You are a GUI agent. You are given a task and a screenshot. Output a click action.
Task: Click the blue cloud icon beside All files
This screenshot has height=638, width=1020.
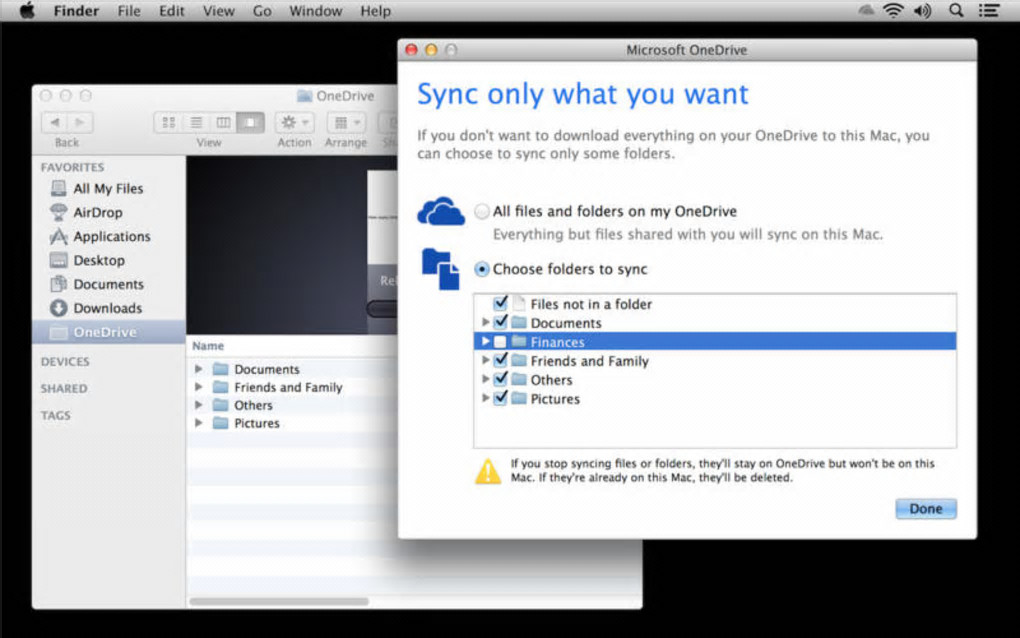[441, 211]
